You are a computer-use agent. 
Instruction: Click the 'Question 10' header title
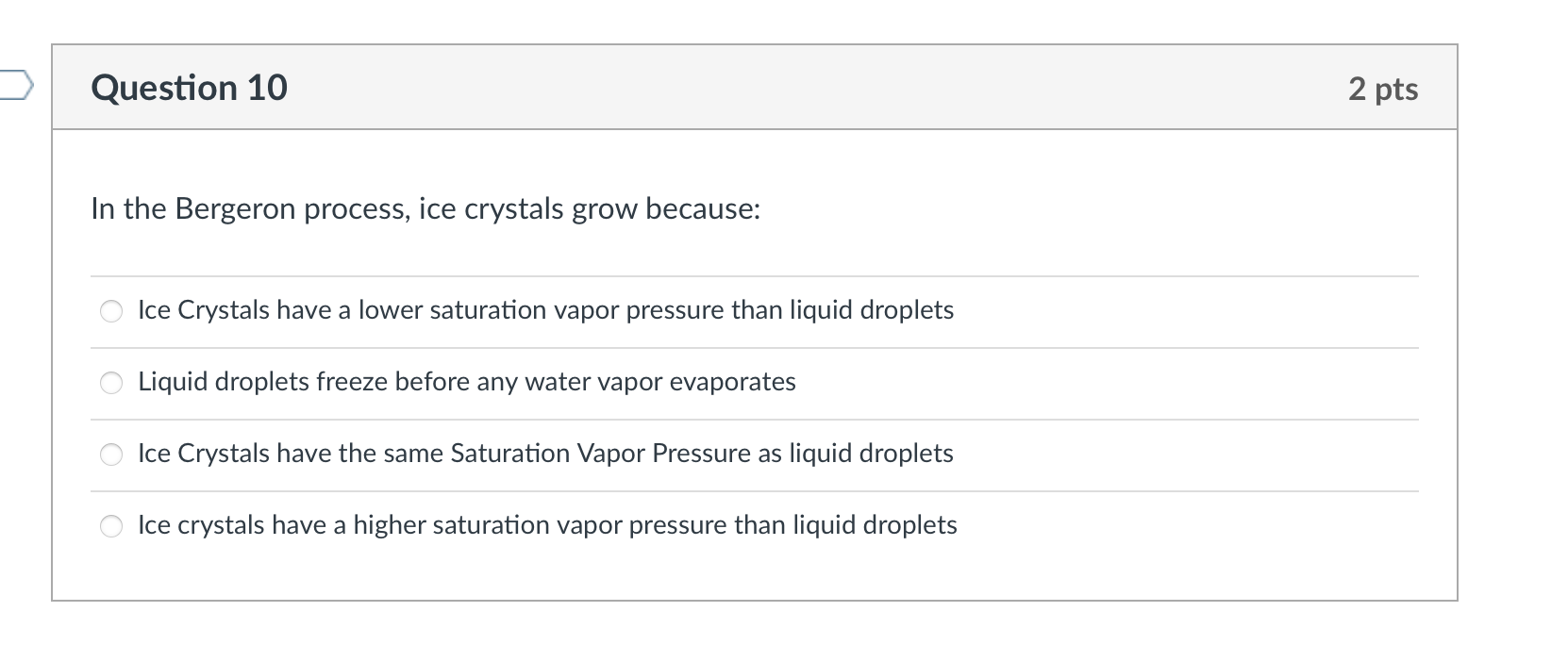188,88
